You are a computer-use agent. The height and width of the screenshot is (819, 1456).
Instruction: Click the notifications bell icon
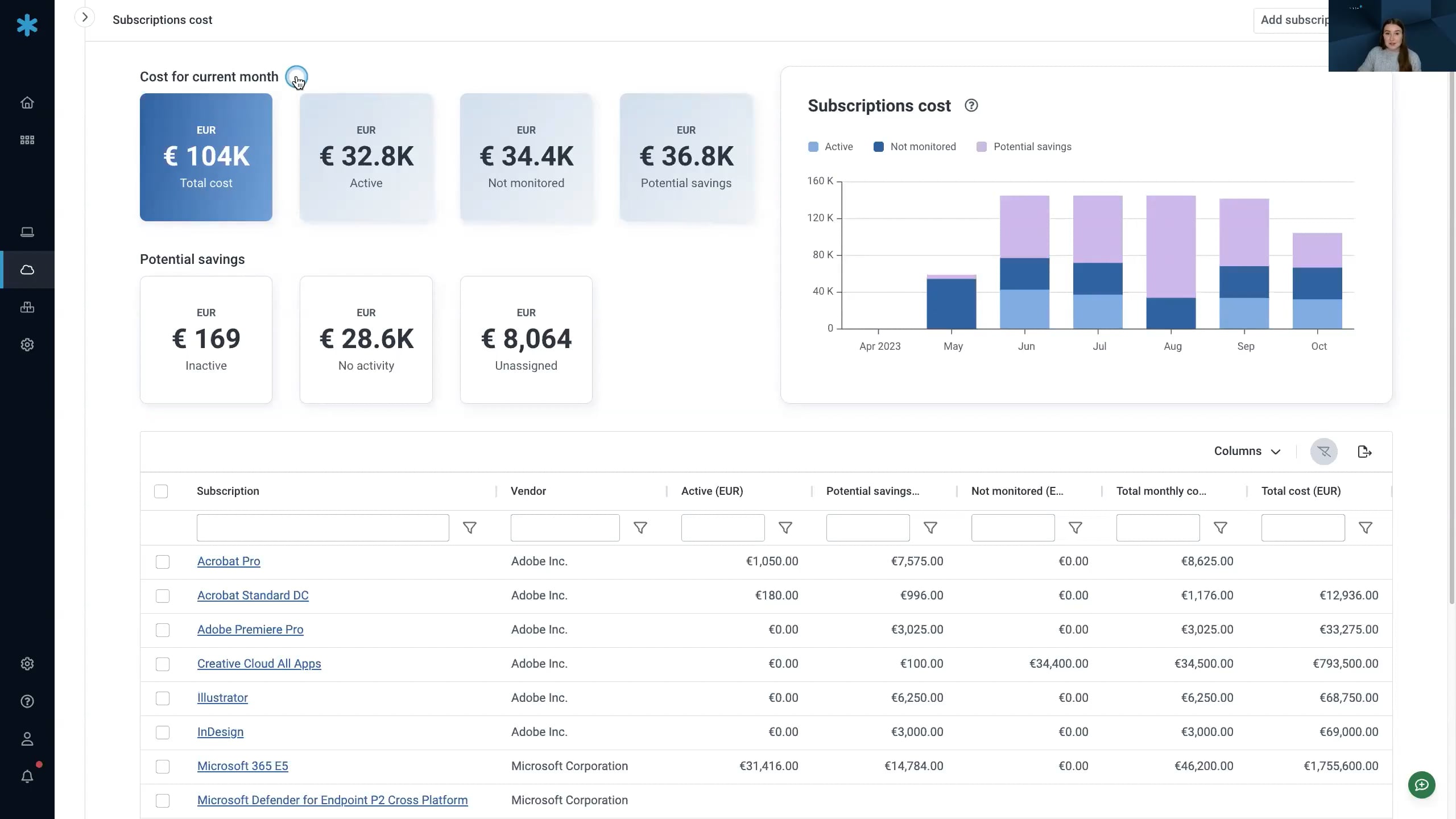tap(27, 776)
